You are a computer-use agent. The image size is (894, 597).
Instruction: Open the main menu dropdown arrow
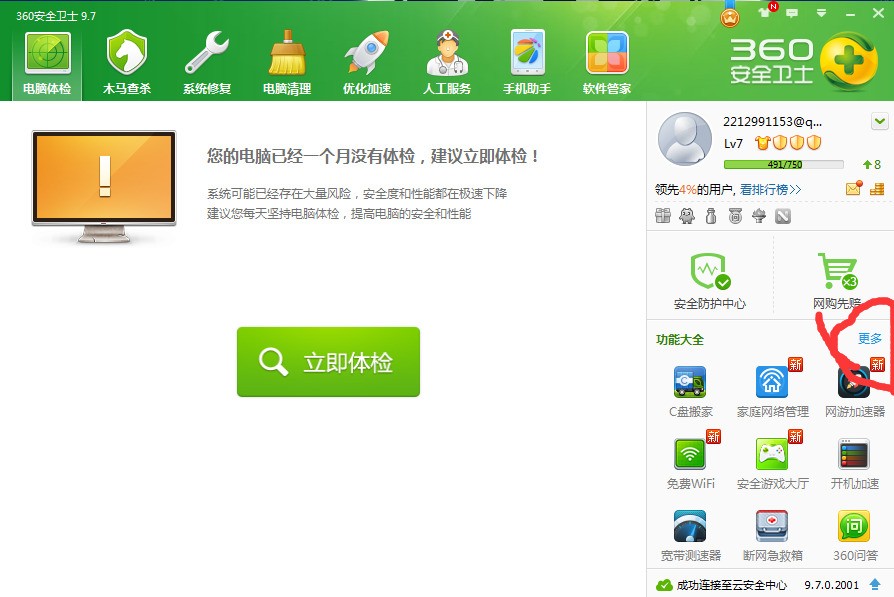[822, 13]
